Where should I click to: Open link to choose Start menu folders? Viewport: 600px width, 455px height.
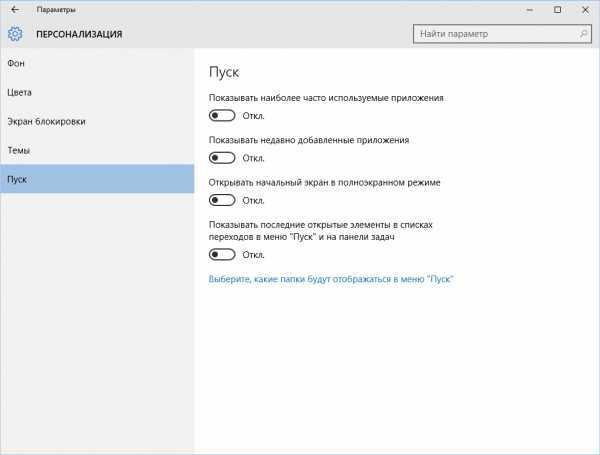point(331,279)
